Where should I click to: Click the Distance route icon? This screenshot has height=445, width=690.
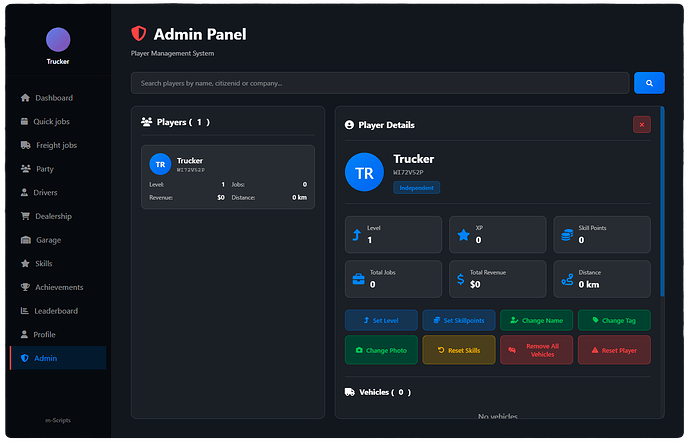pos(567,279)
